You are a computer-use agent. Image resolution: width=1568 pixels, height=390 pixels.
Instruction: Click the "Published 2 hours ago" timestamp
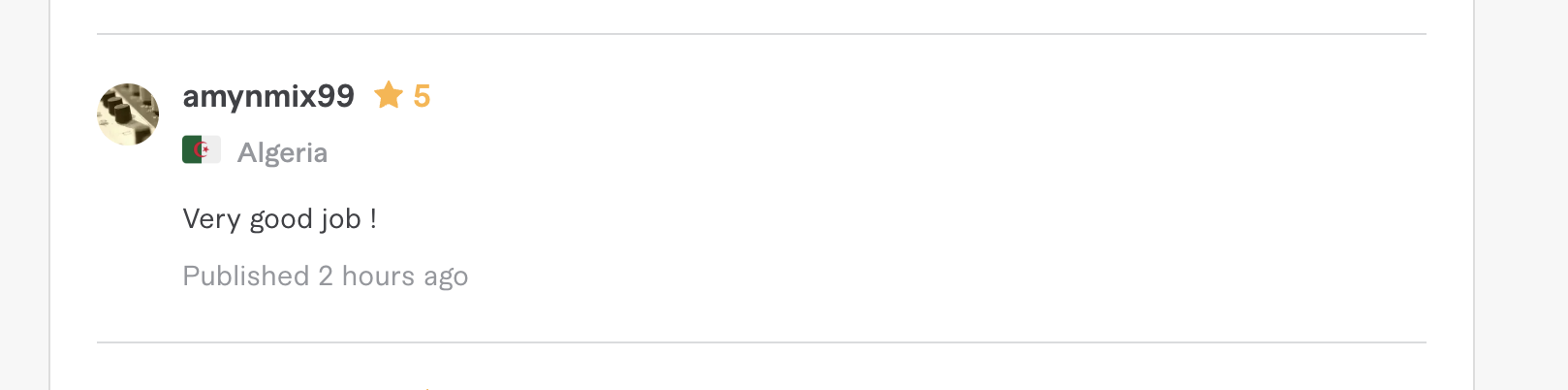click(326, 276)
